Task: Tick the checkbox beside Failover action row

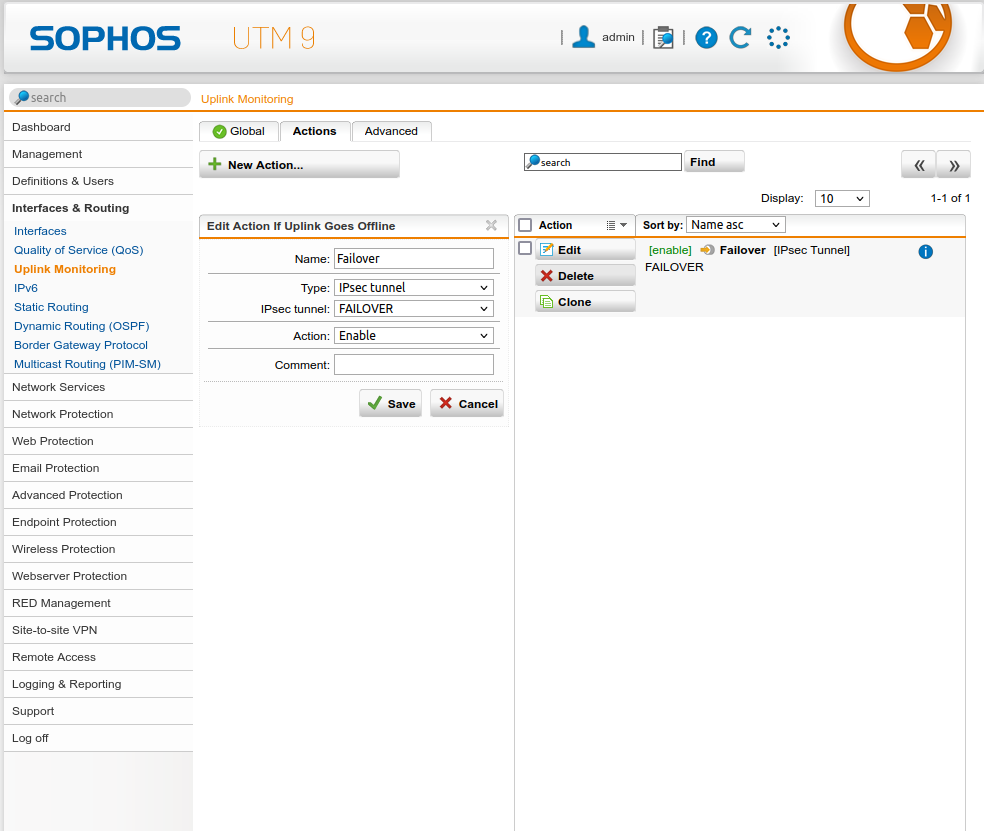Action: coord(525,249)
